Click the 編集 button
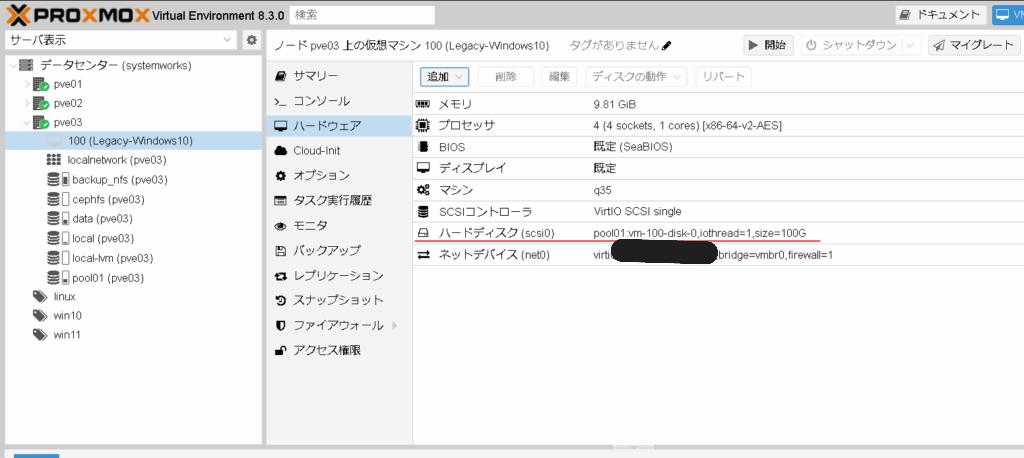Image resolution: width=1024 pixels, height=458 pixels. click(x=560, y=76)
